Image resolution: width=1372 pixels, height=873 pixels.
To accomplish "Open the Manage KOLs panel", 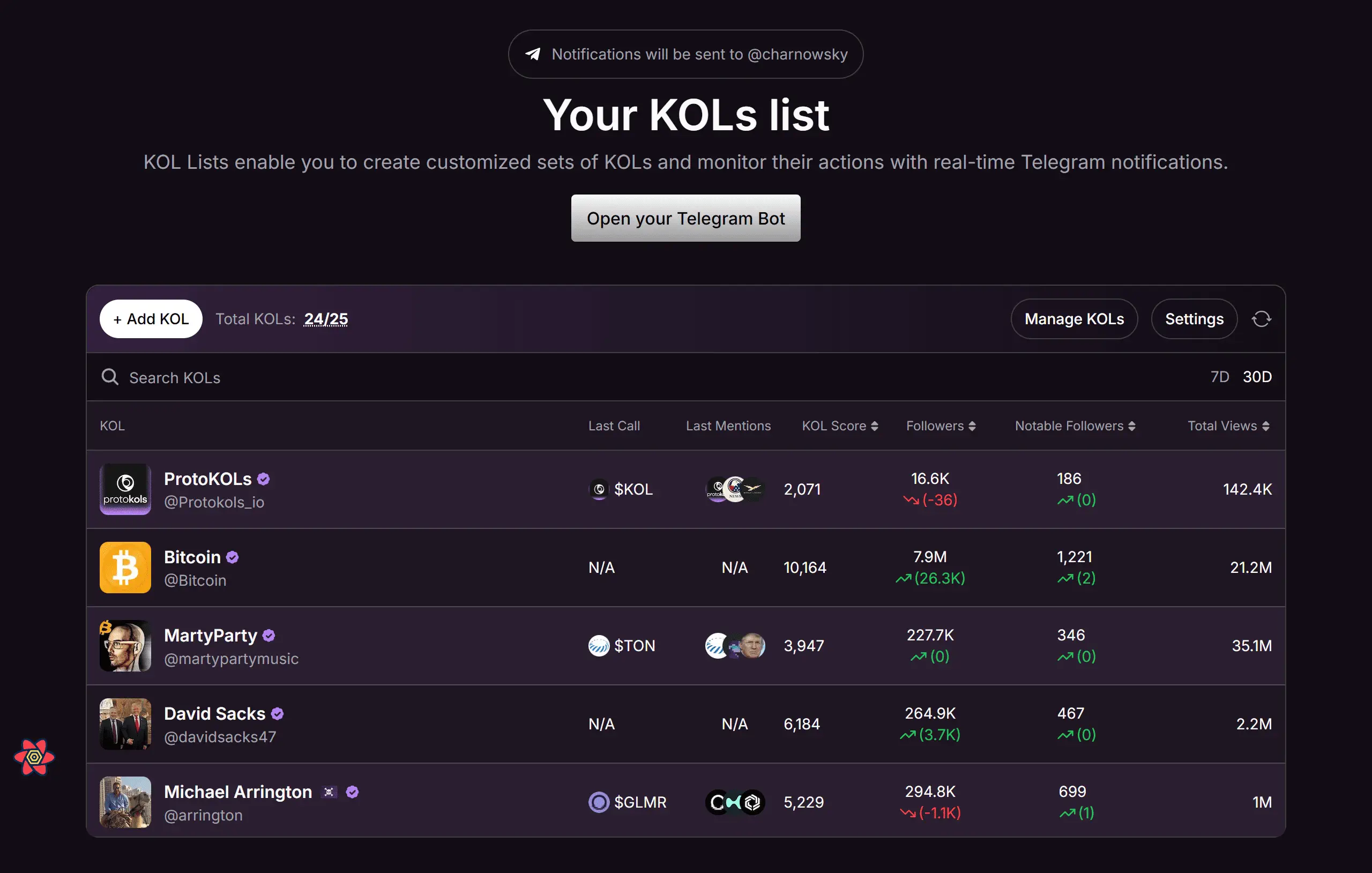I will pos(1074,318).
